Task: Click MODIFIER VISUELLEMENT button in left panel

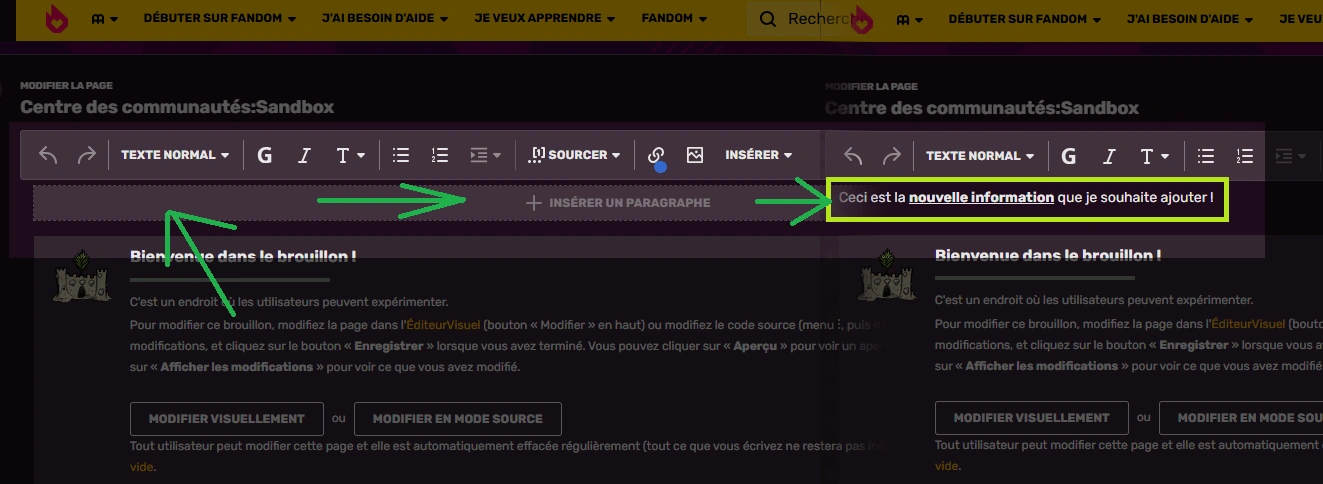Action: 227,418
